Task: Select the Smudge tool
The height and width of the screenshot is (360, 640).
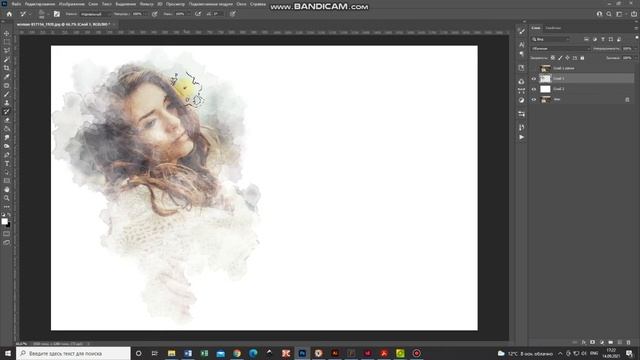Action: tap(7, 138)
